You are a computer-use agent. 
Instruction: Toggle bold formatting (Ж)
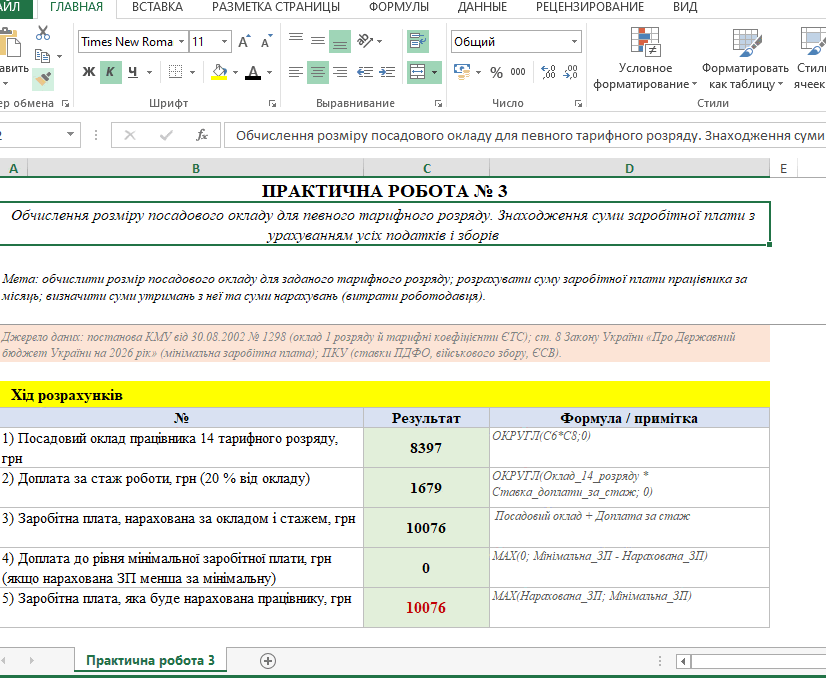[x=89, y=72]
